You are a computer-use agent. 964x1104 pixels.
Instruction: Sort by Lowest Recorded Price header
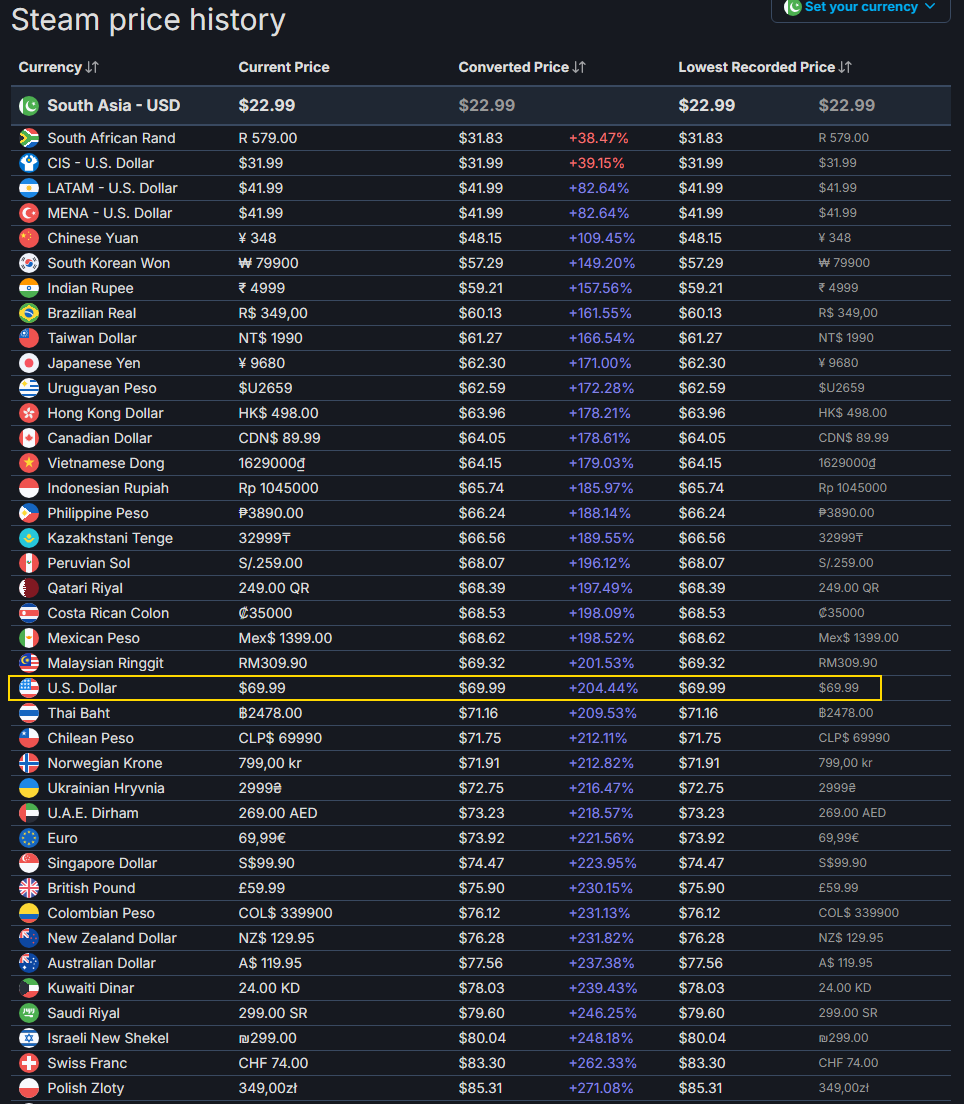coord(765,67)
